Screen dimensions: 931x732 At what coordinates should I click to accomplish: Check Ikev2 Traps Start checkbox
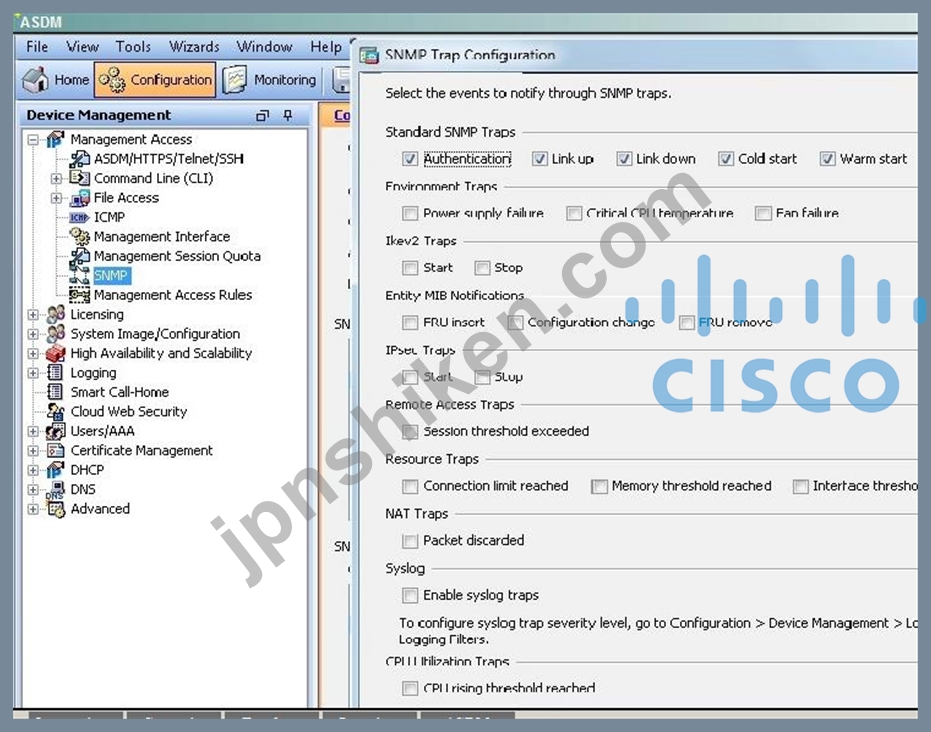click(410, 268)
